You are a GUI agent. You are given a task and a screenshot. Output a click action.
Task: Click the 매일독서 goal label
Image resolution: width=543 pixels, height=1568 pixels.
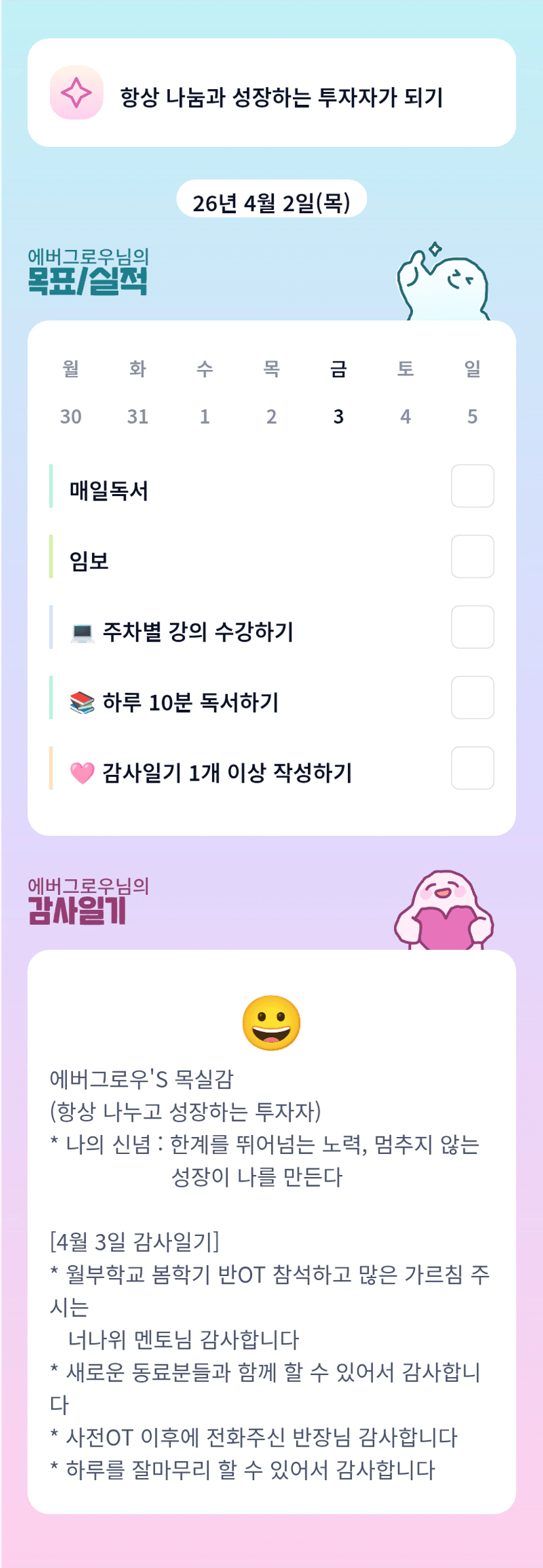(109, 491)
